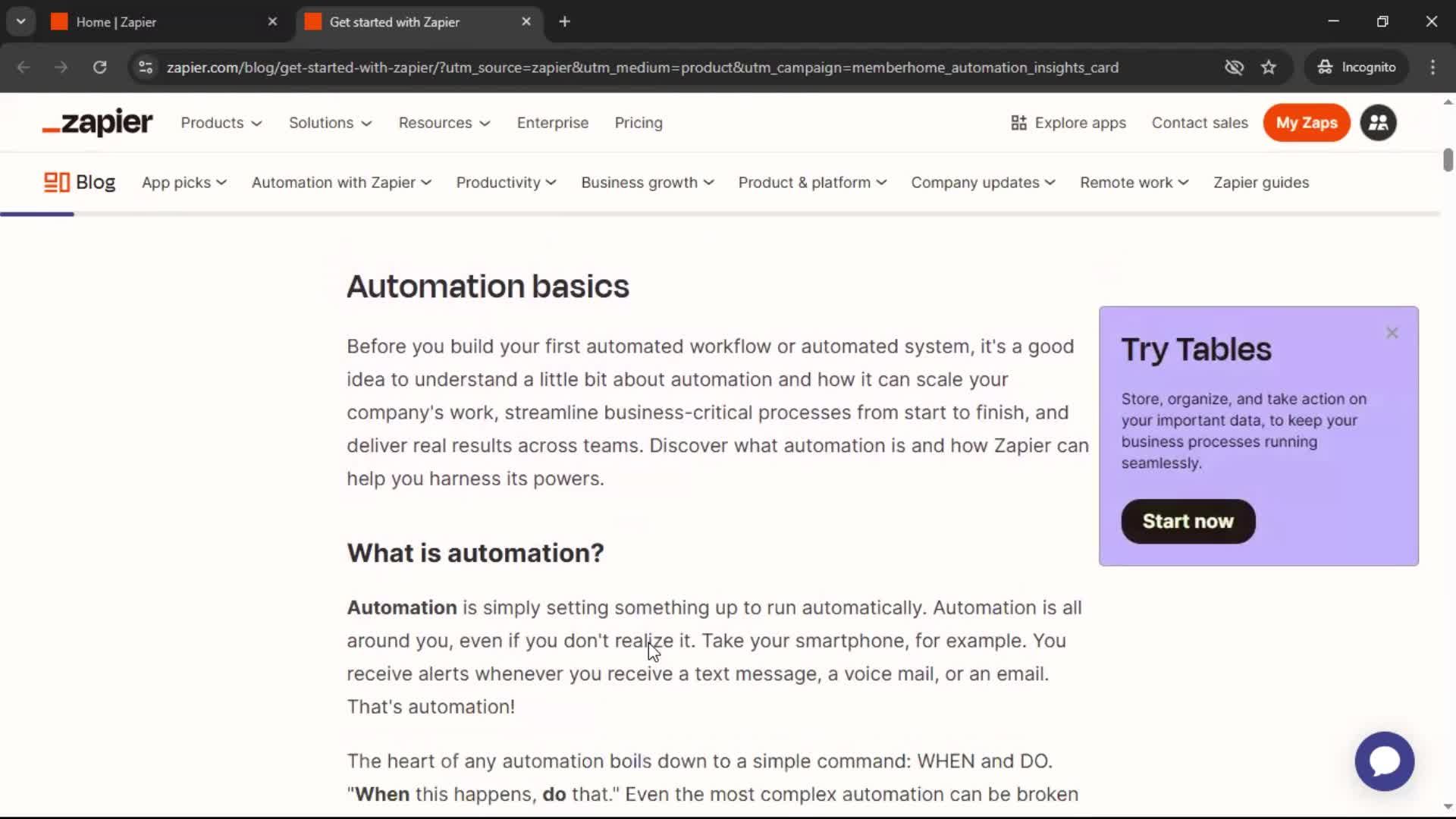Open the tab search dropdown arrow
The width and height of the screenshot is (1456, 819).
[x=21, y=22]
